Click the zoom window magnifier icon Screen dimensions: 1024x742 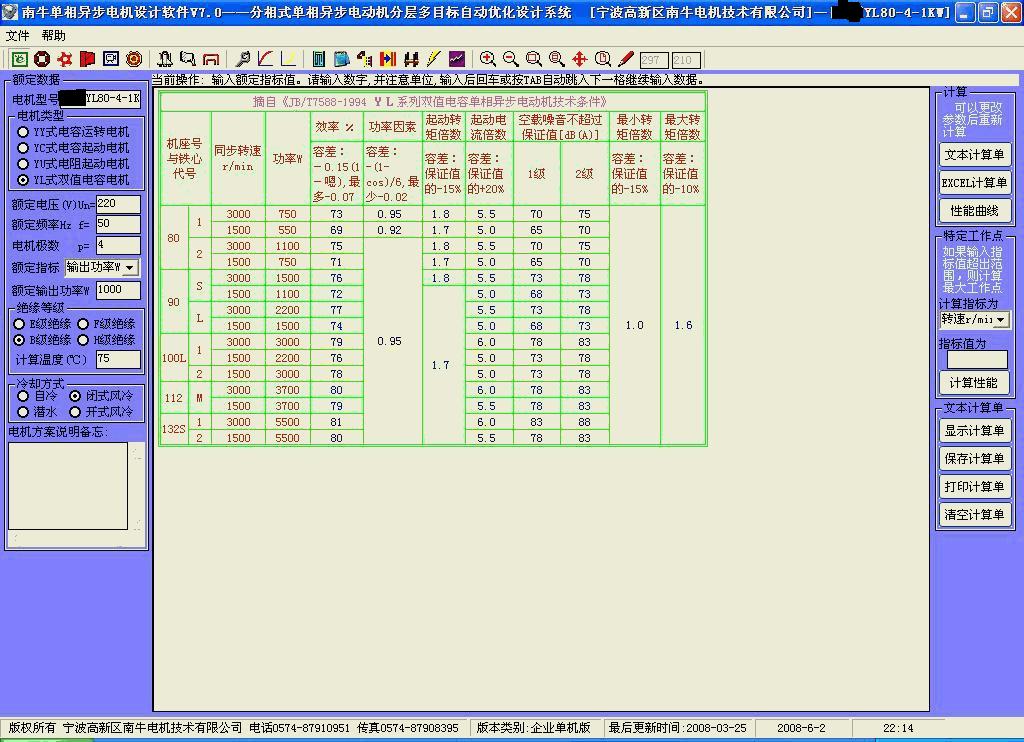point(534,59)
